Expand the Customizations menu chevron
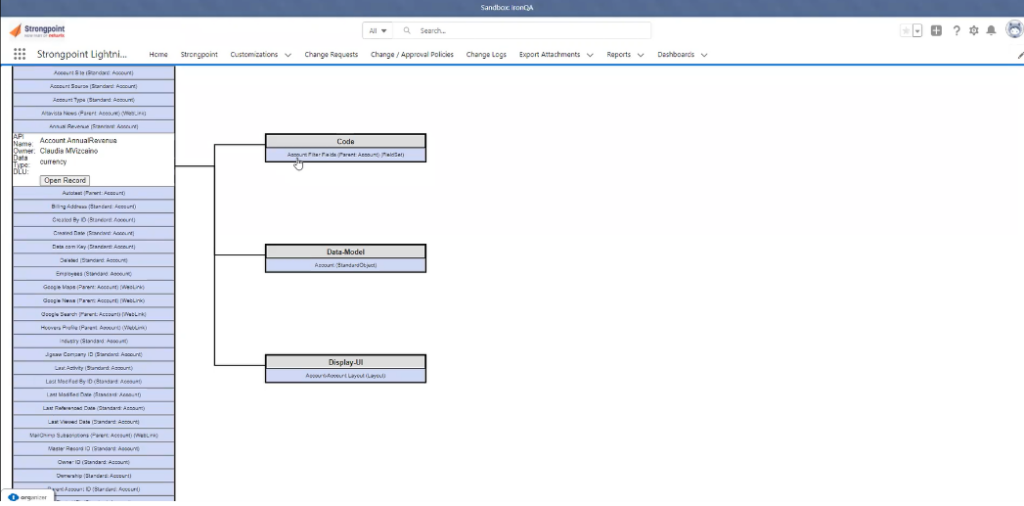 coord(288,55)
